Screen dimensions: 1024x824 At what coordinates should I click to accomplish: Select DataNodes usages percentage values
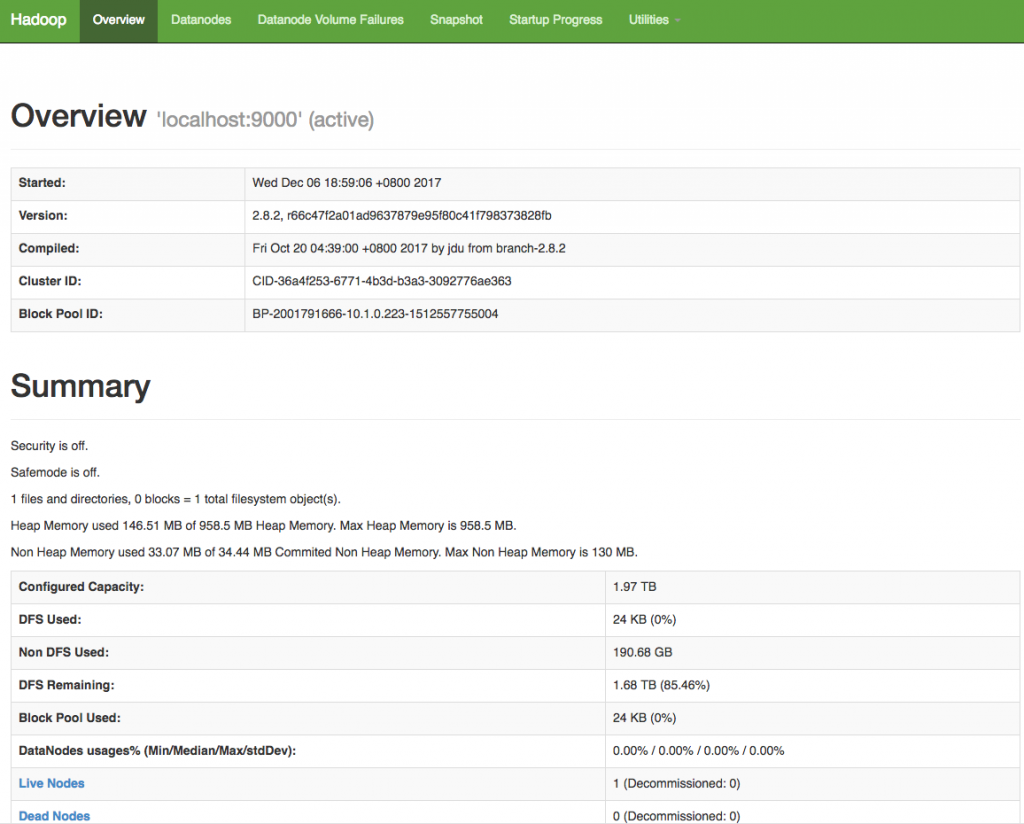pos(698,751)
